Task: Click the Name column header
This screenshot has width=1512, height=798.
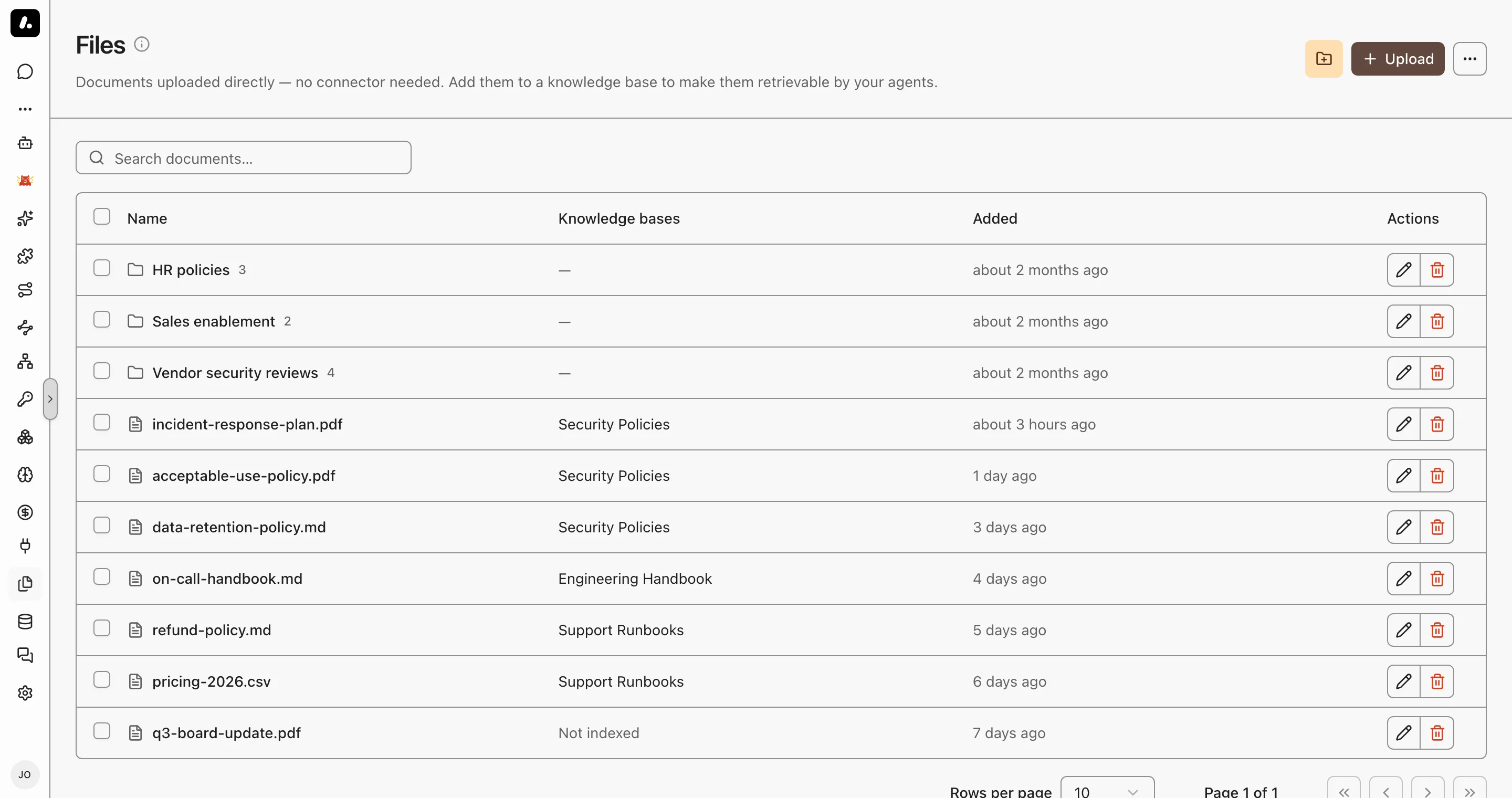Action: (148, 218)
